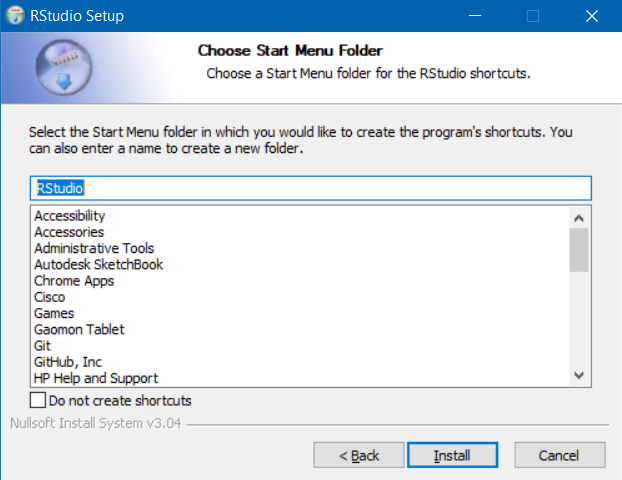Start installation with the Install button
The image size is (622, 480).
pos(452,455)
